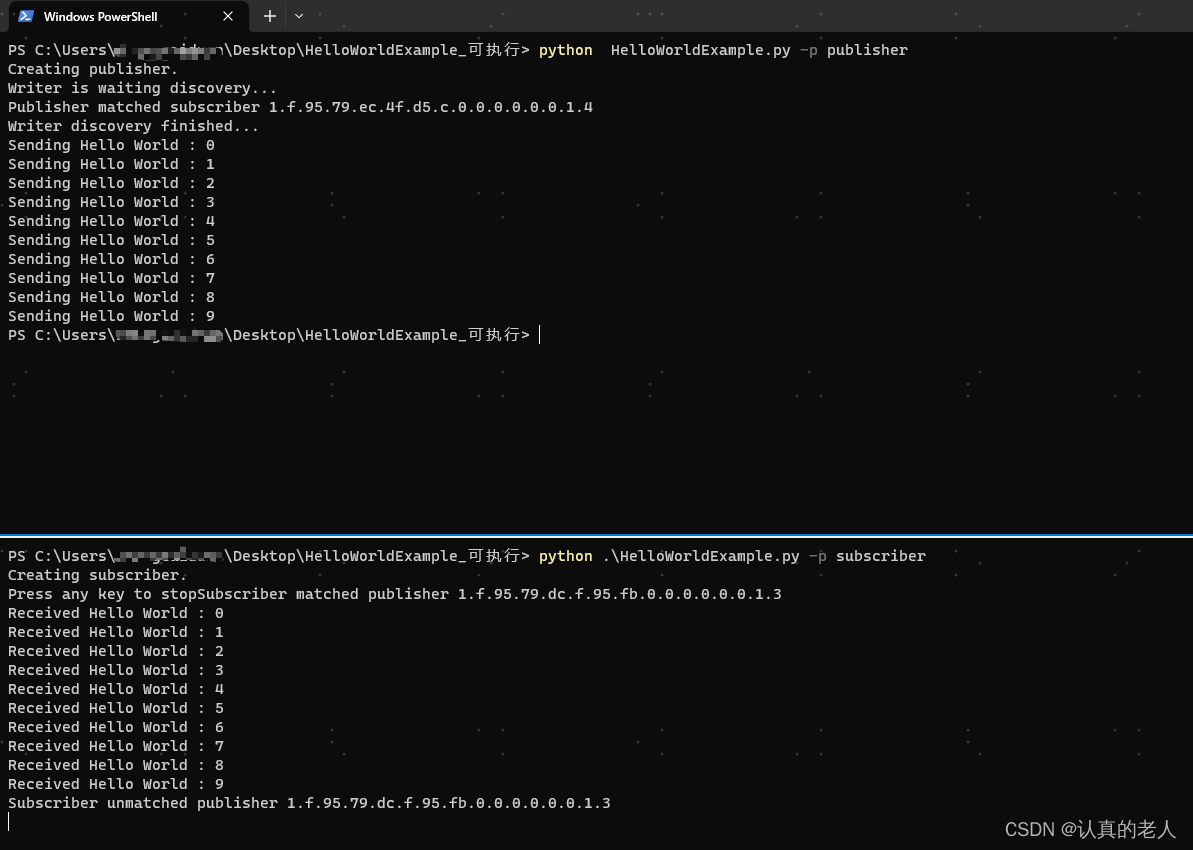
Task: Click the CSDN @认真的老人 watermark link
Action: click(x=1089, y=829)
